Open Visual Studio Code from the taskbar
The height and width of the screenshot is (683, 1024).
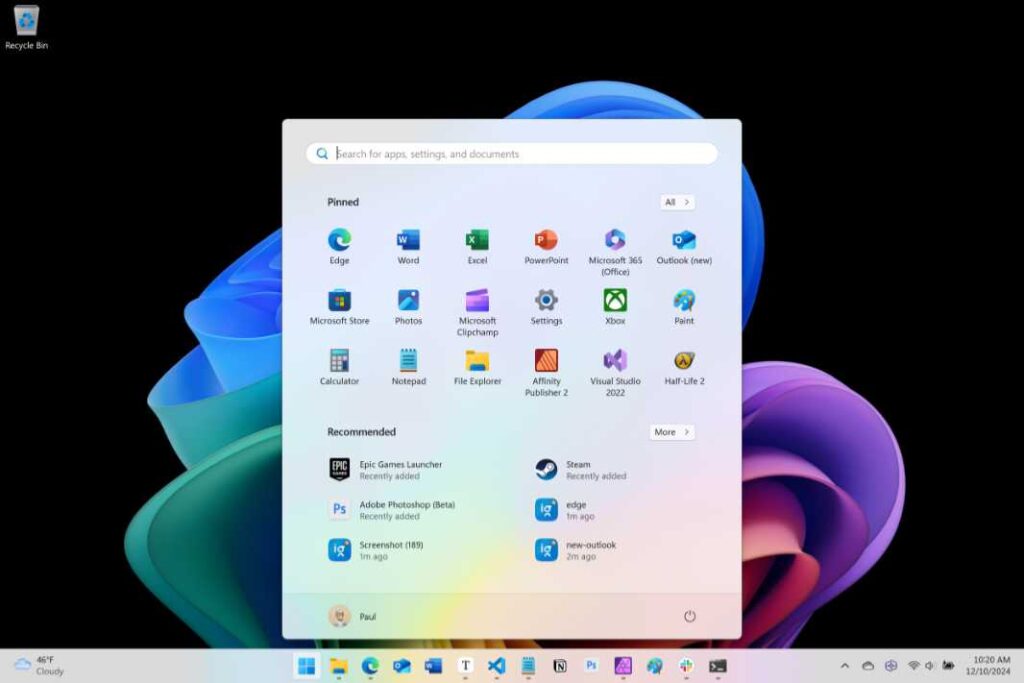click(495, 665)
